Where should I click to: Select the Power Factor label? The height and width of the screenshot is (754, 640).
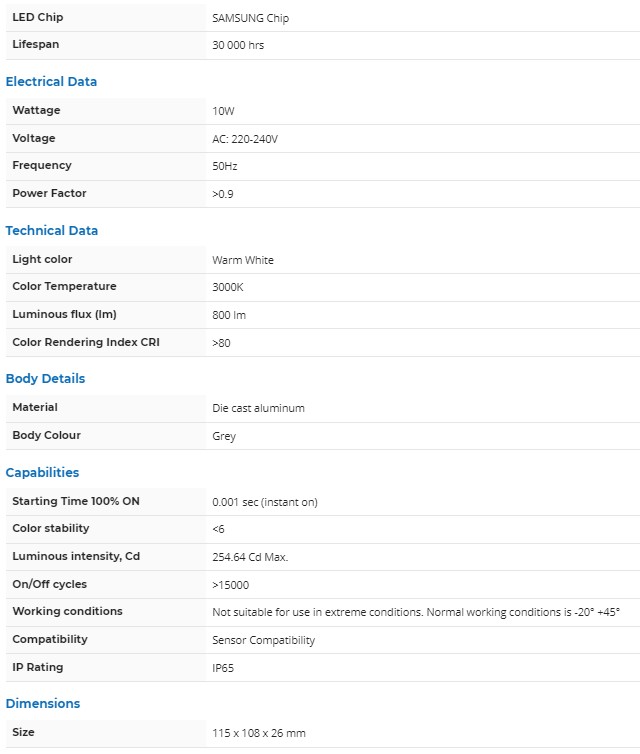(49, 193)
